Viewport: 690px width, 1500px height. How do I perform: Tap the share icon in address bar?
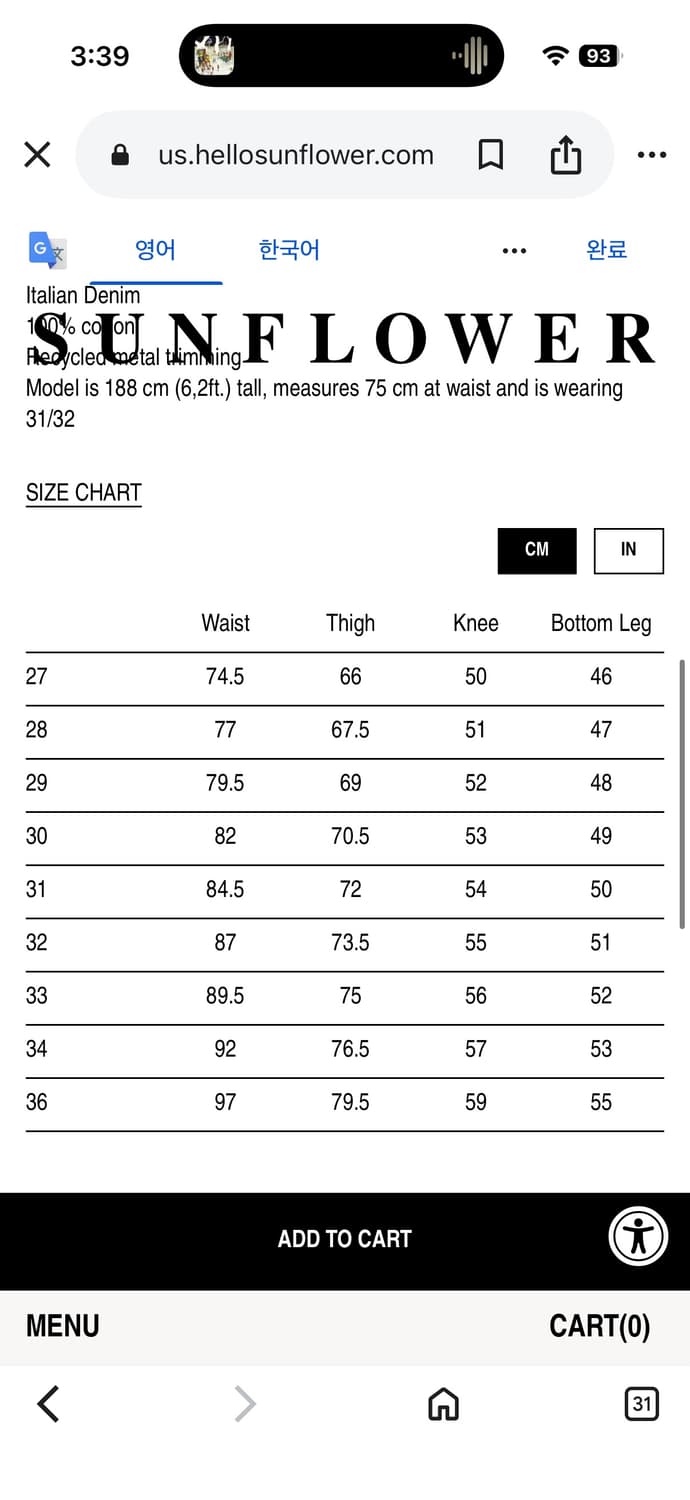[565, 155]
